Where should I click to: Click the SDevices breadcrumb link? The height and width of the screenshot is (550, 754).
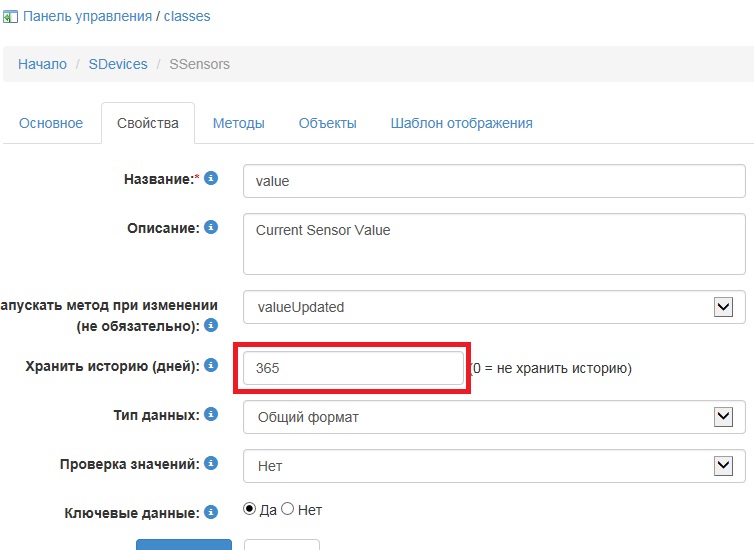[x=117, y=64]
